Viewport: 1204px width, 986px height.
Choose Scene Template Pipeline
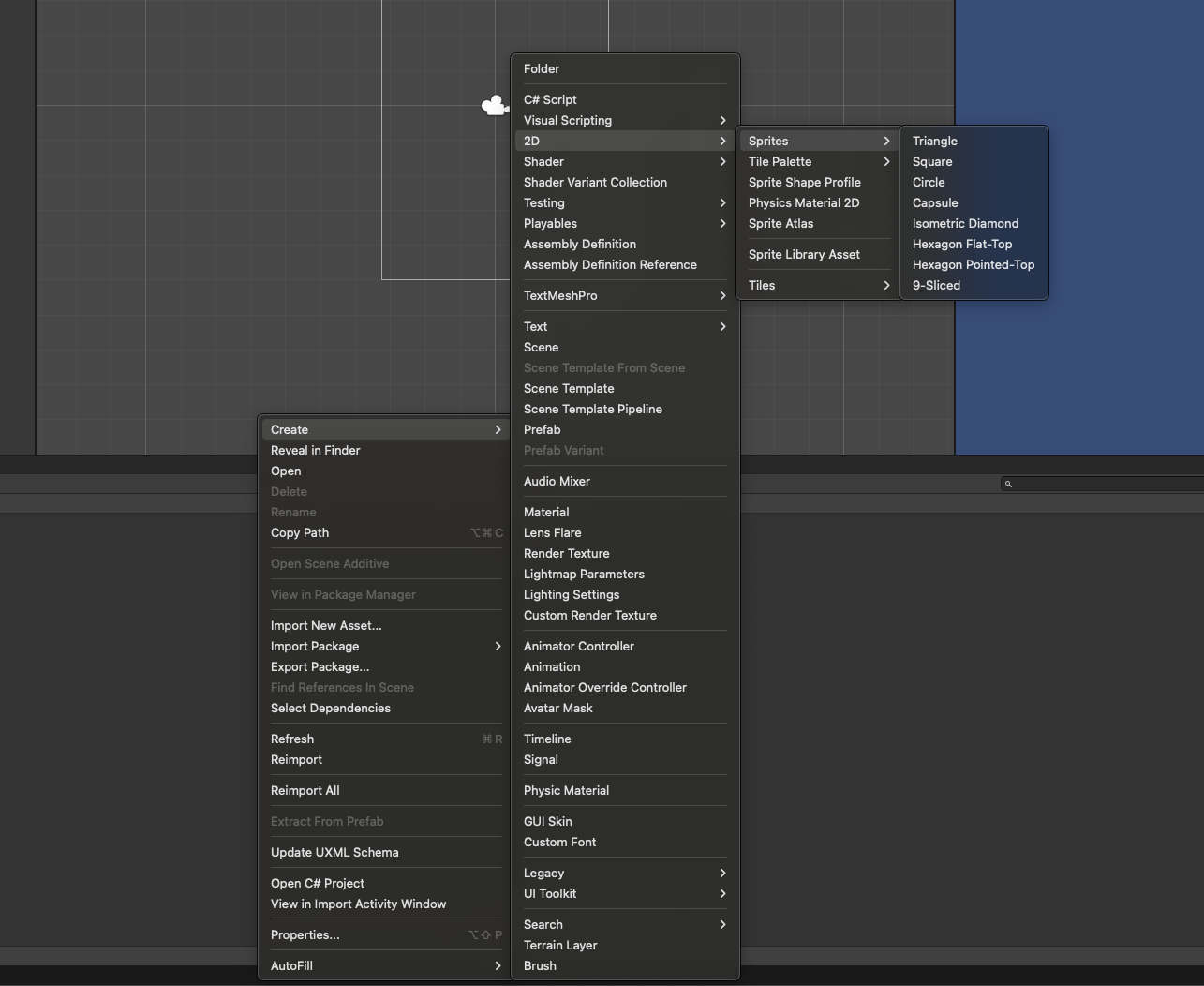pos(625,409)
